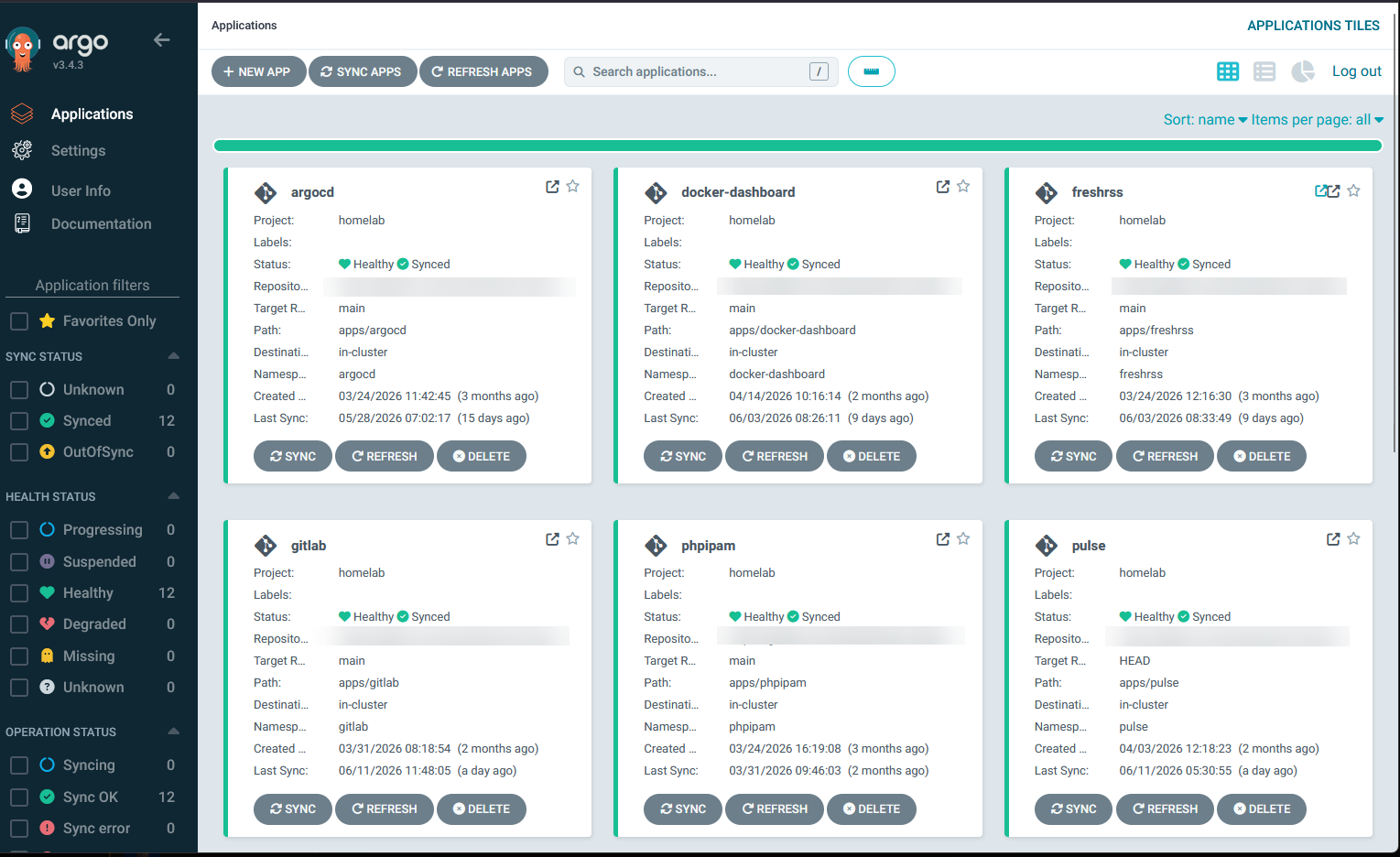Viewport: 1400px width, 857px height.
Task: Open external link of pulse app
Action: pyautogui.click(x=1333, y=539)
